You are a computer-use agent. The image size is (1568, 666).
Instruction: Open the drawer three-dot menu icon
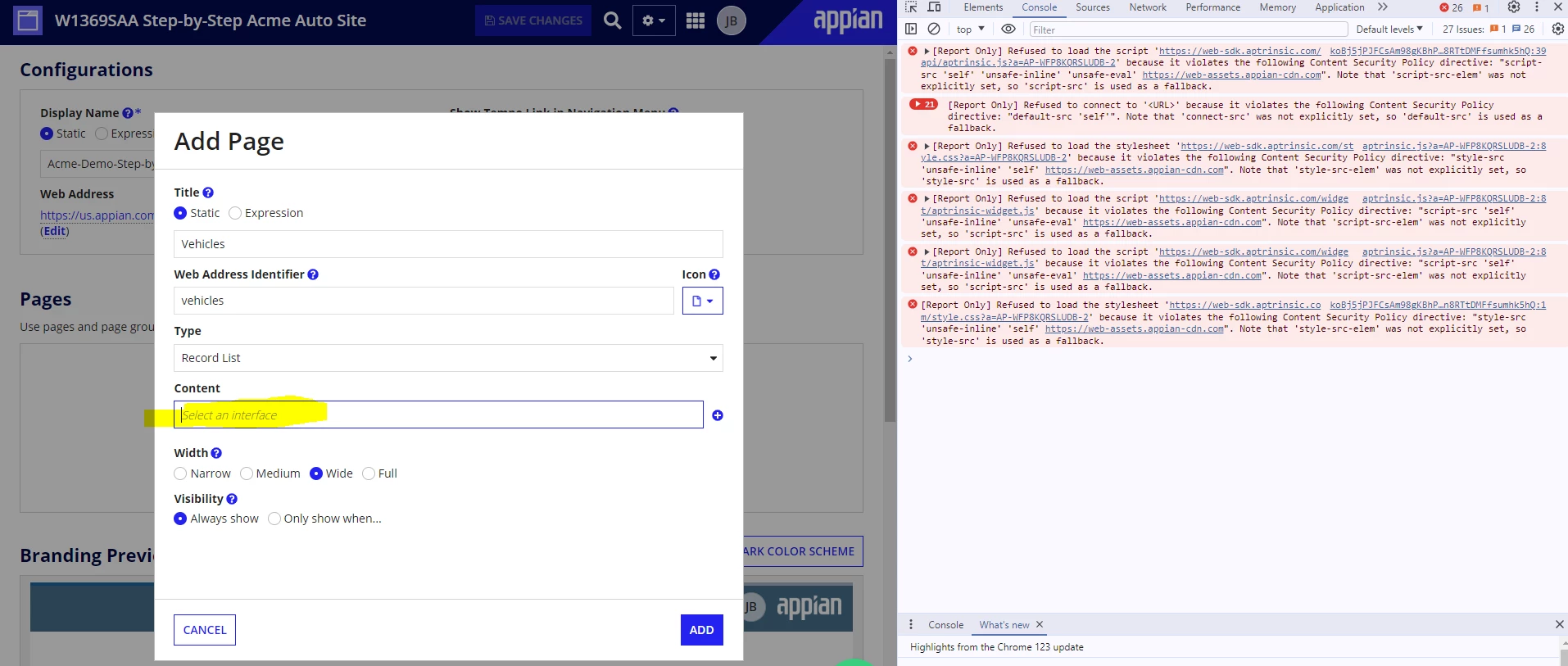(x=911, y=624)
